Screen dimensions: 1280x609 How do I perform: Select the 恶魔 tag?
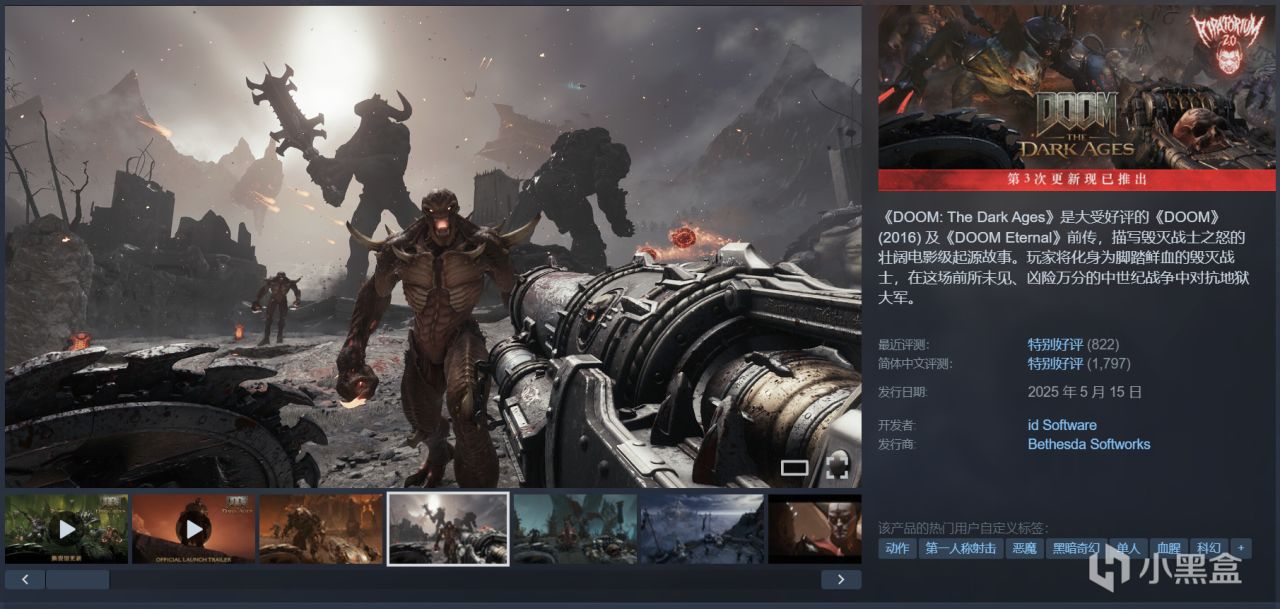(1023, 548)
